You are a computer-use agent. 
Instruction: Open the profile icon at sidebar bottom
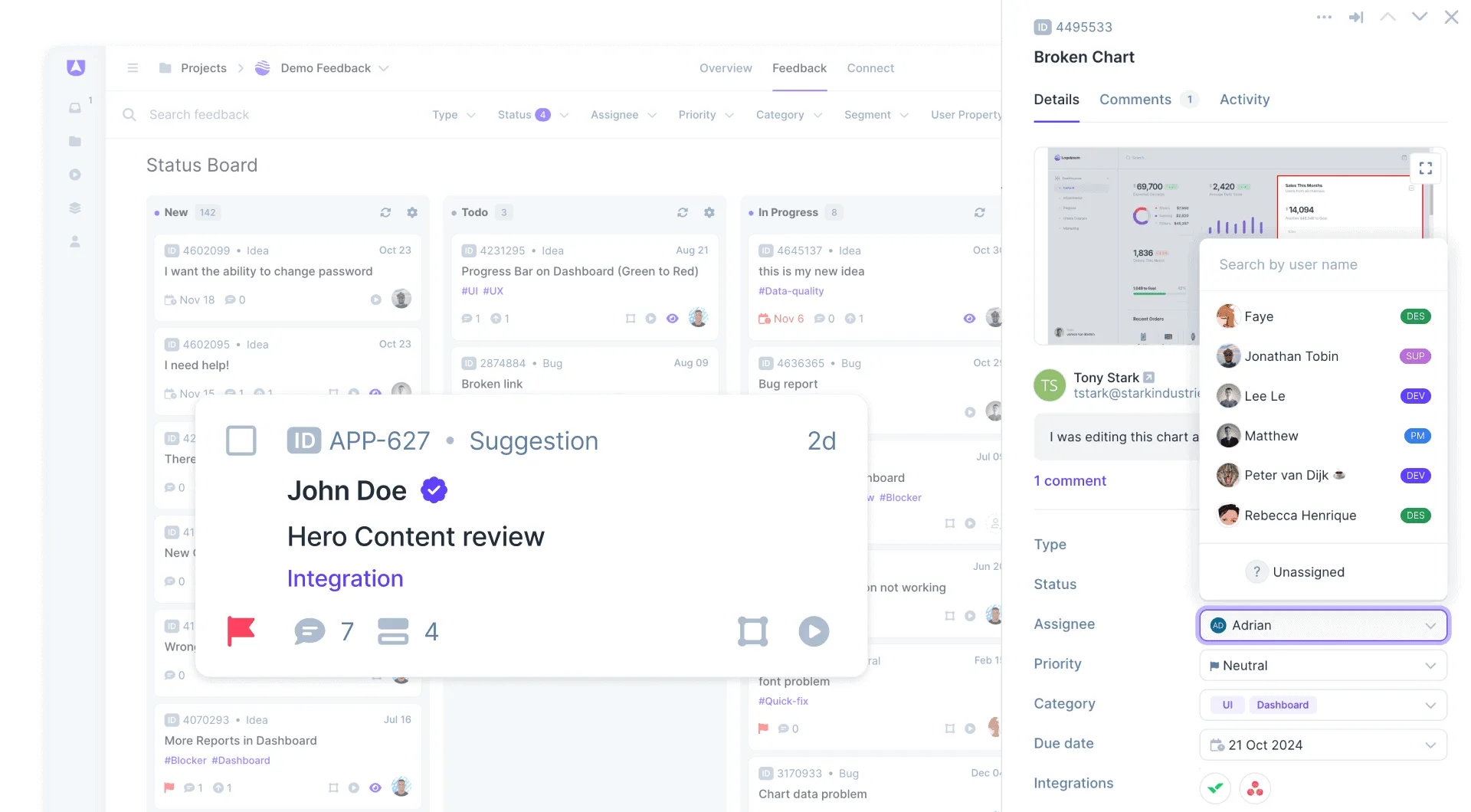pyautogui.click(x=74, y=241)
